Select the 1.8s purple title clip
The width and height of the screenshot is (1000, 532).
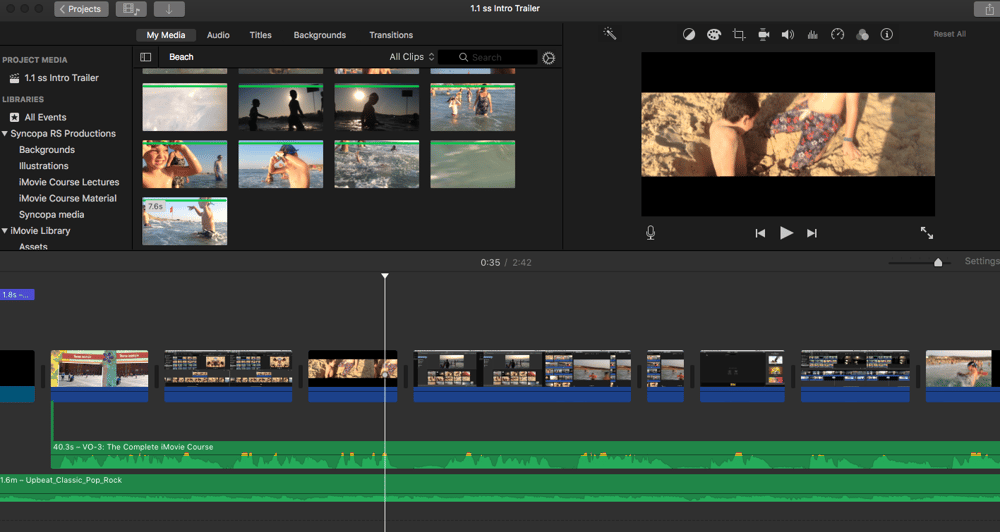(x=17, y=295)
